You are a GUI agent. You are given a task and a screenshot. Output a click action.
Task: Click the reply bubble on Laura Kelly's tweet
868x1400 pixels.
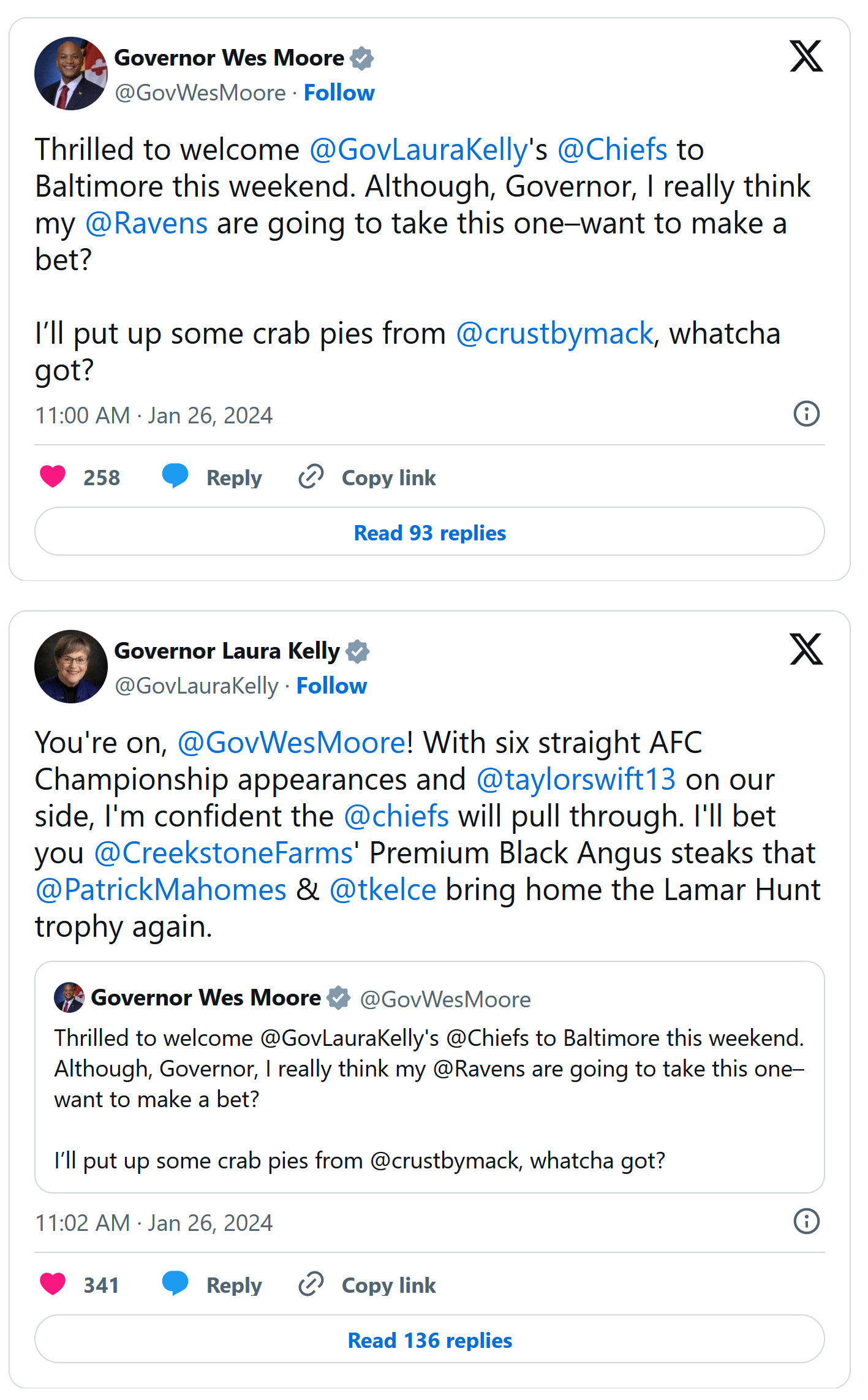pos(175,1284)
